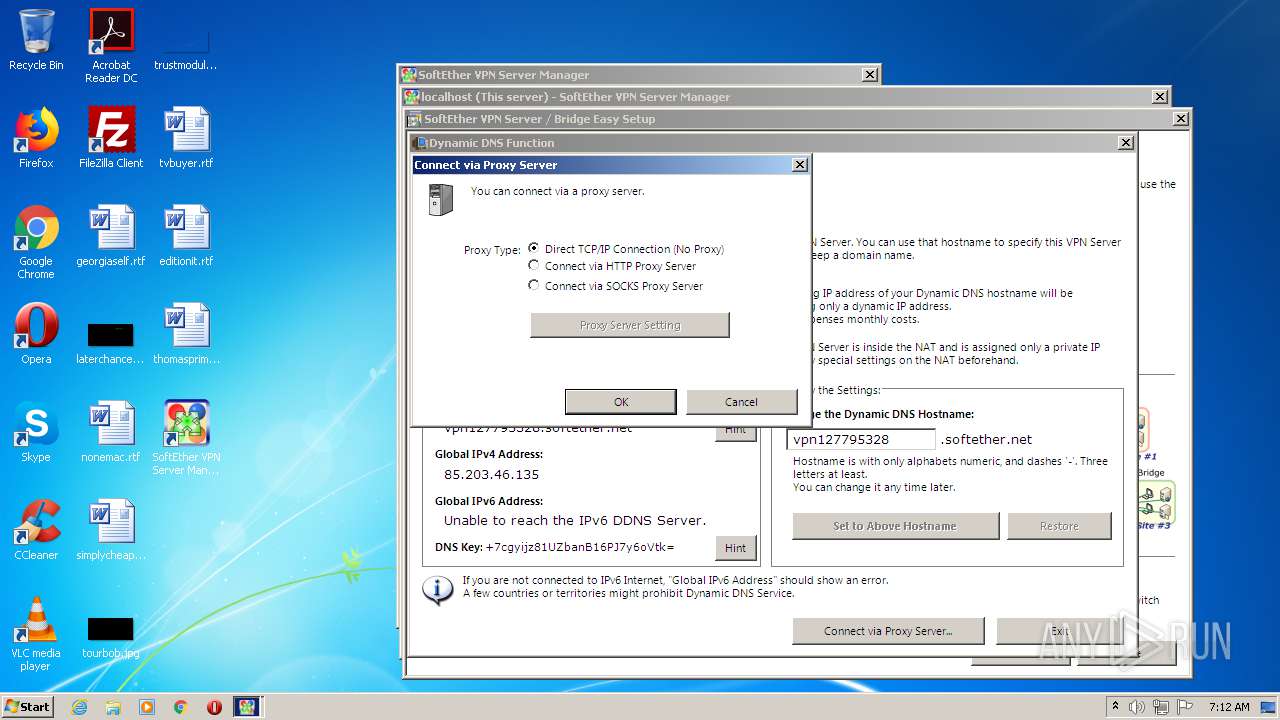This screenshot has height=720, width=1280.
Task: Open Windows Explorer folder from taskbar
Action: [x=113, y=707]
